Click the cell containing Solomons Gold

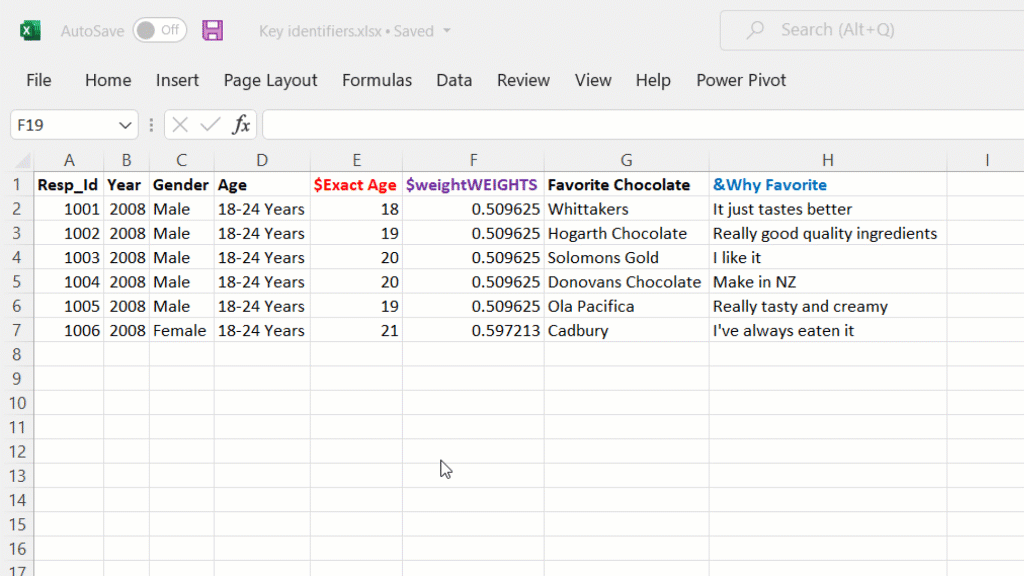pyautogui.click(x=626, y=257)
